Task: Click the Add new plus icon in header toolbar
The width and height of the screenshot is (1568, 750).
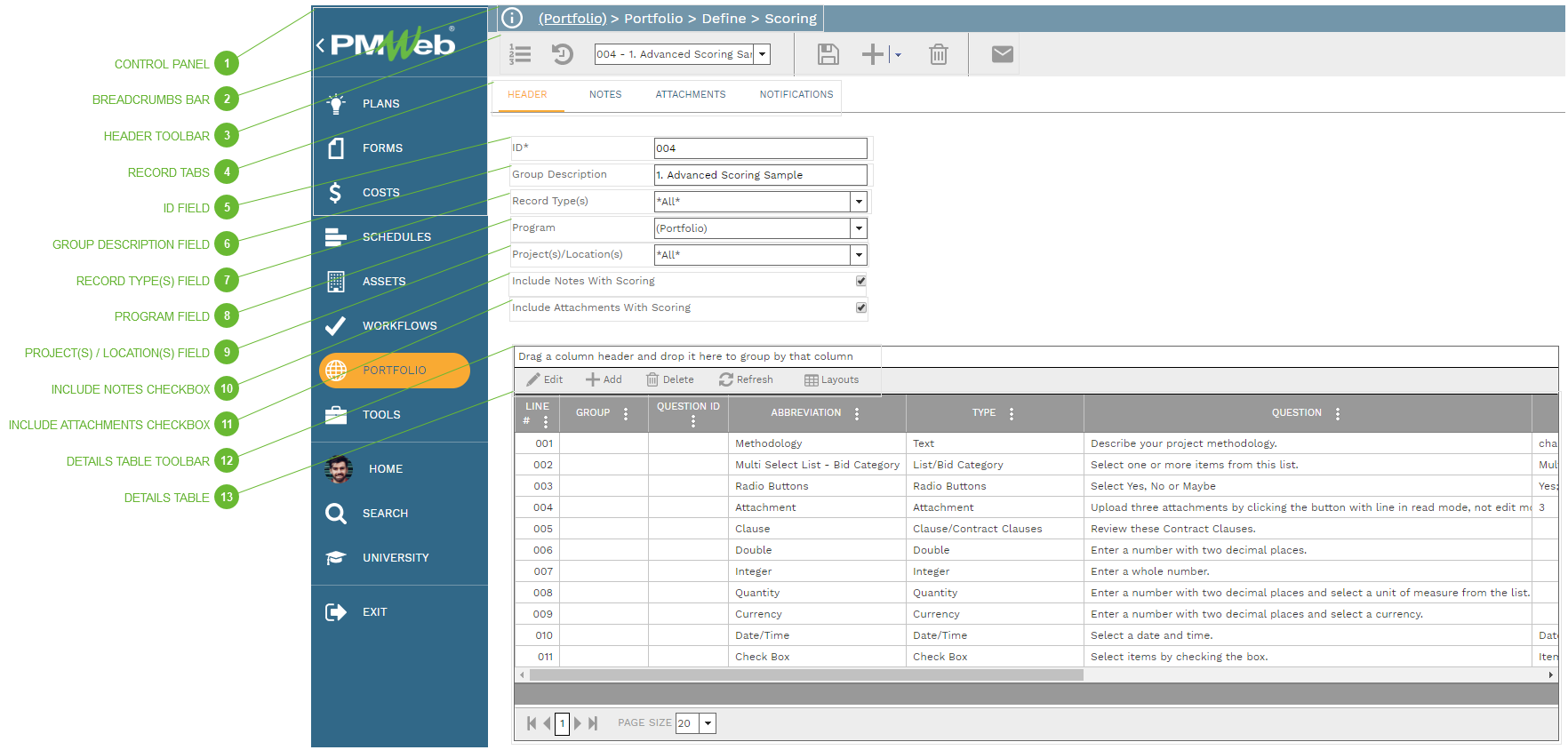Action: tap(873, 54)
